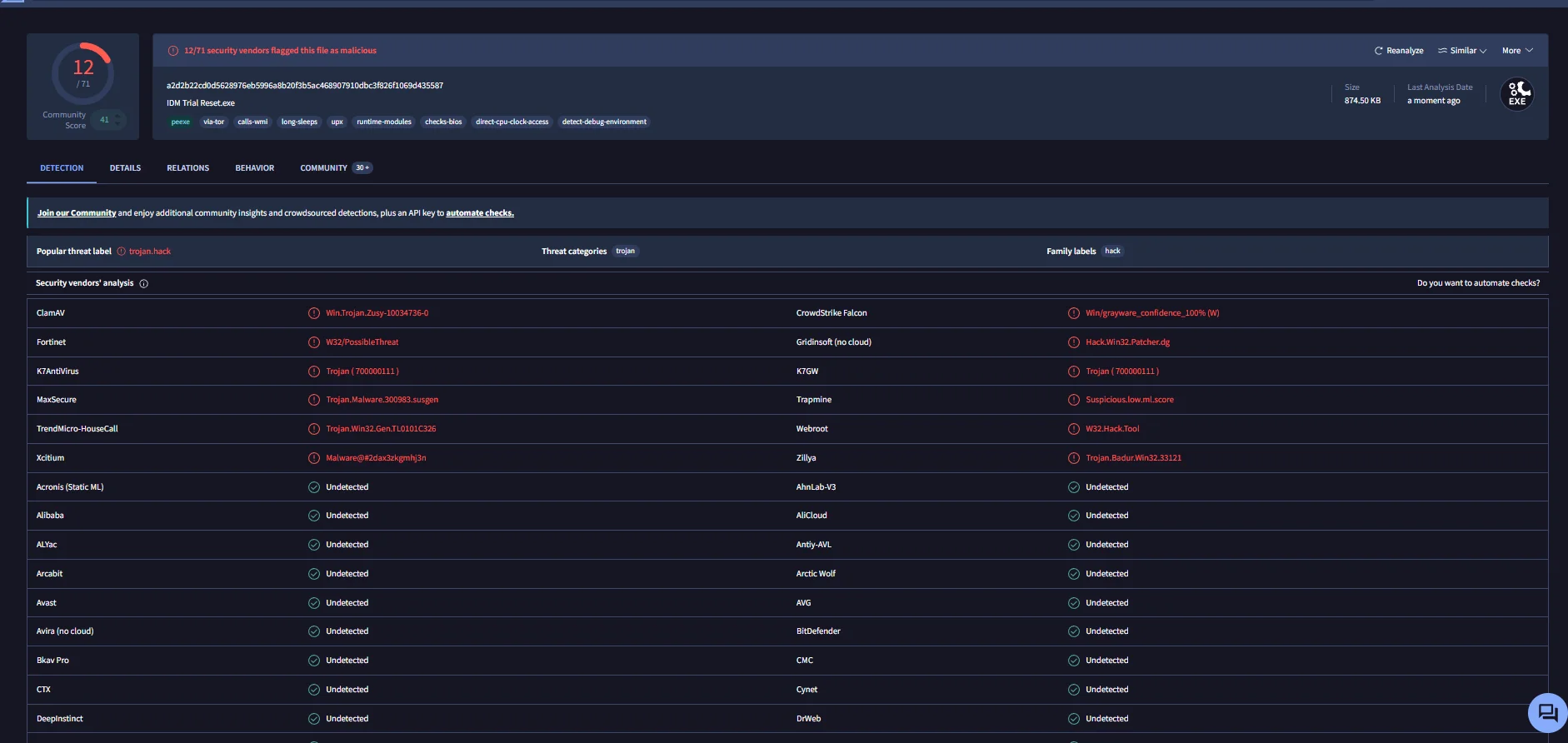Click the Reanalyze refresh icon
The image size is (1568, 743).
pos(1378,51)
